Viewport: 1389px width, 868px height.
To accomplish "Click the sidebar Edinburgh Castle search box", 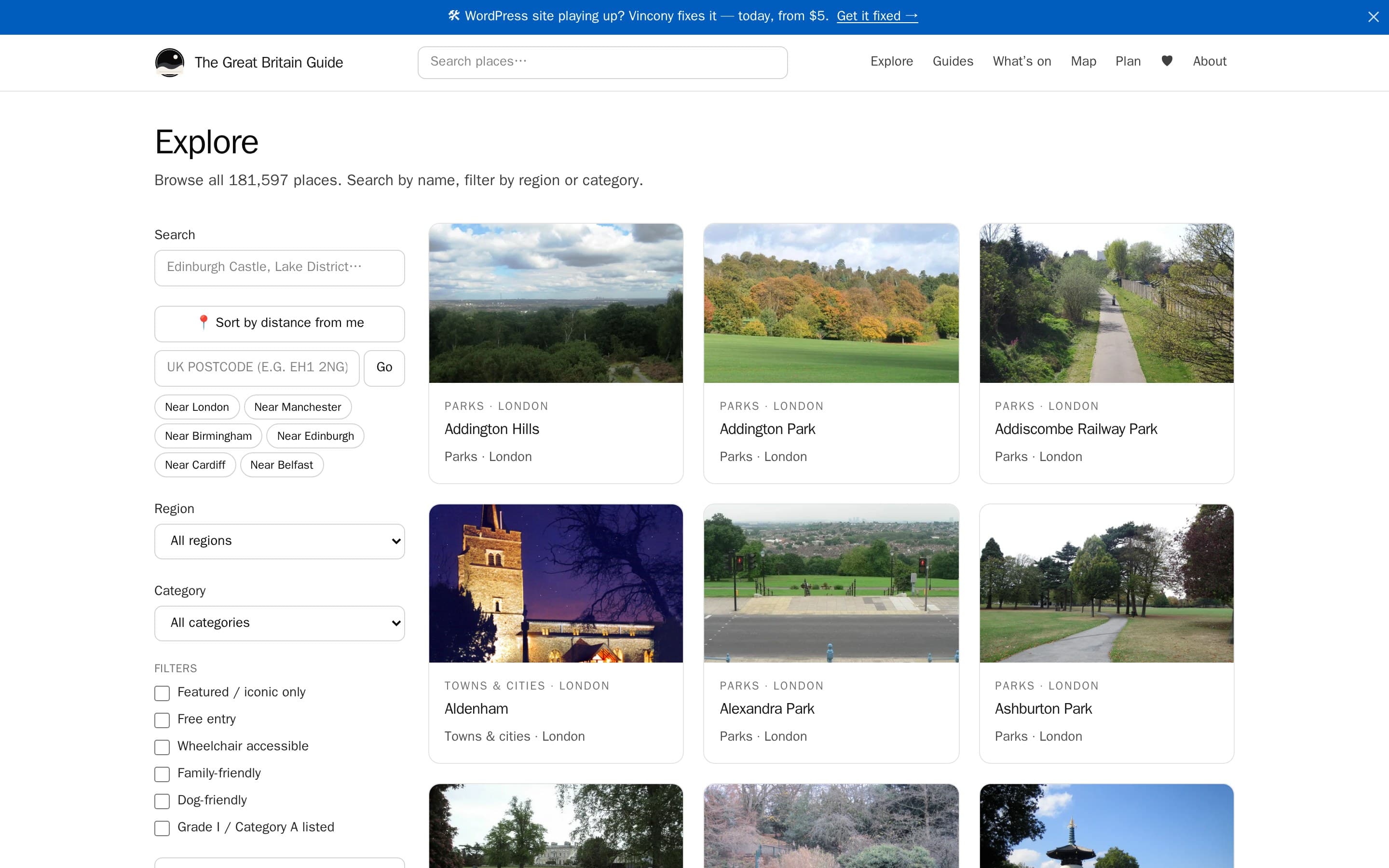I will coord(280,268).
